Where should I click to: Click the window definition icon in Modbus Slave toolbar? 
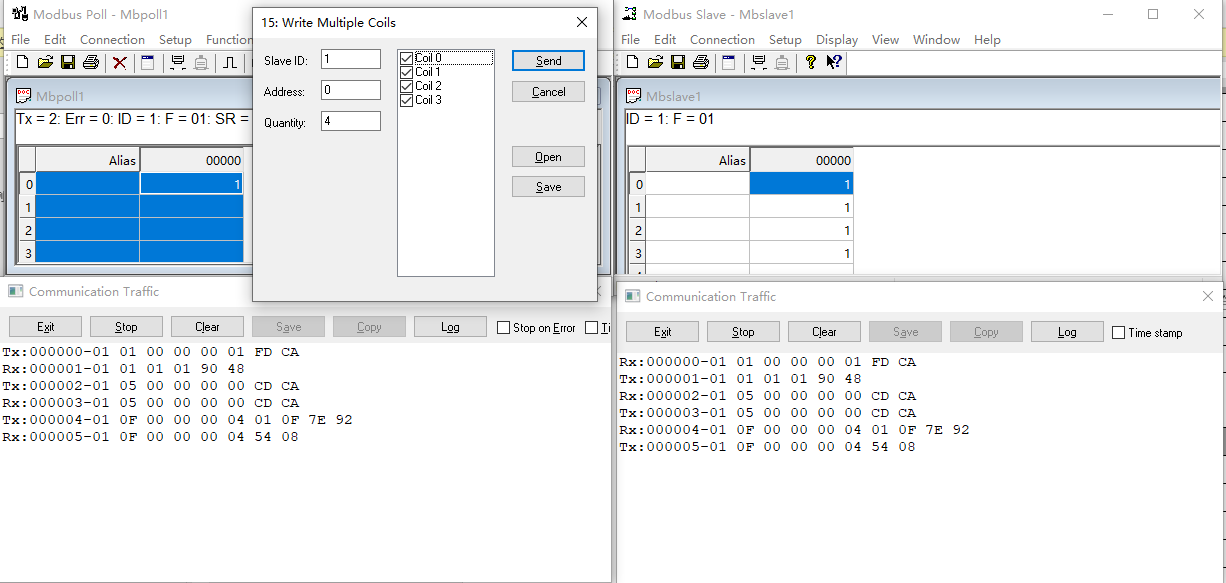coord(729,63)
